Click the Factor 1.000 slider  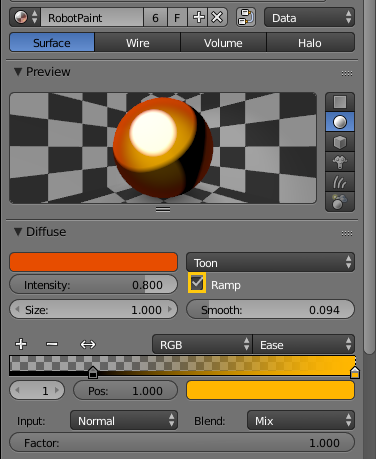click(182, 442)
